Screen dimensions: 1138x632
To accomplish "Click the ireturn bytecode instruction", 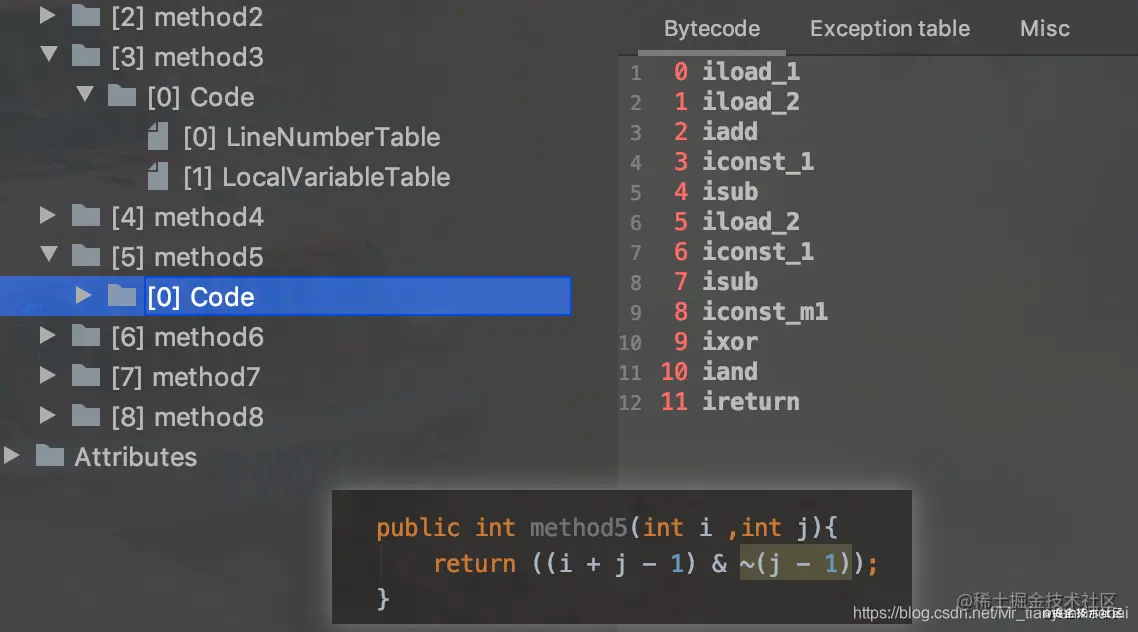I will (x=750, y=401).
